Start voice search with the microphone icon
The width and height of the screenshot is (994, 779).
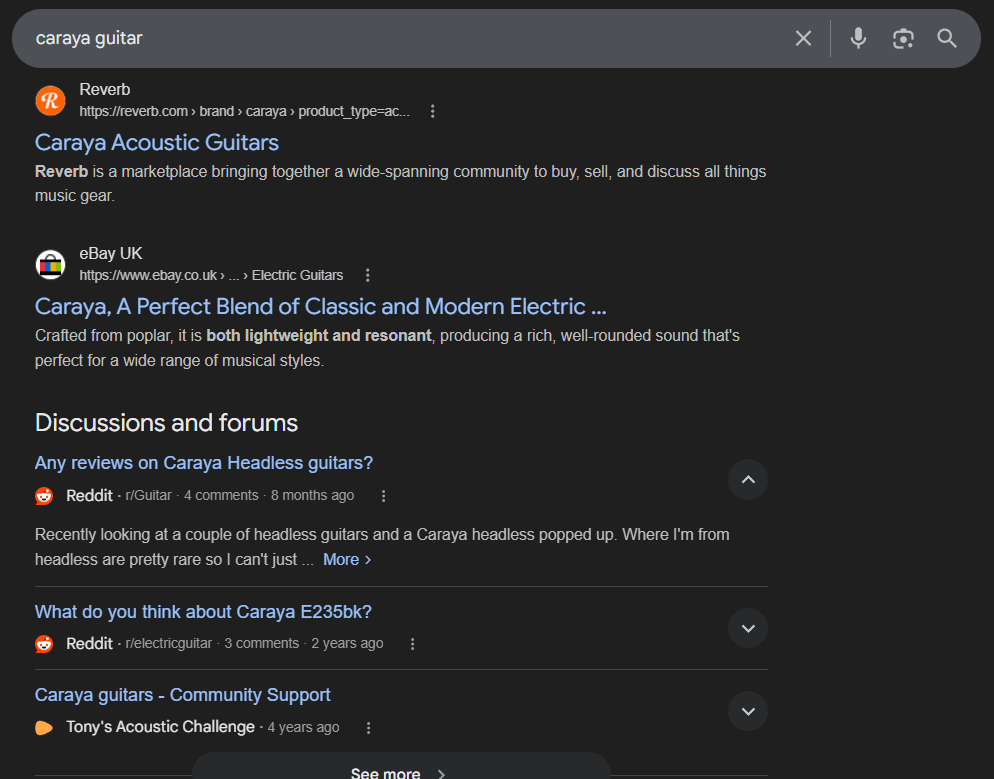[x=858, y=39]
